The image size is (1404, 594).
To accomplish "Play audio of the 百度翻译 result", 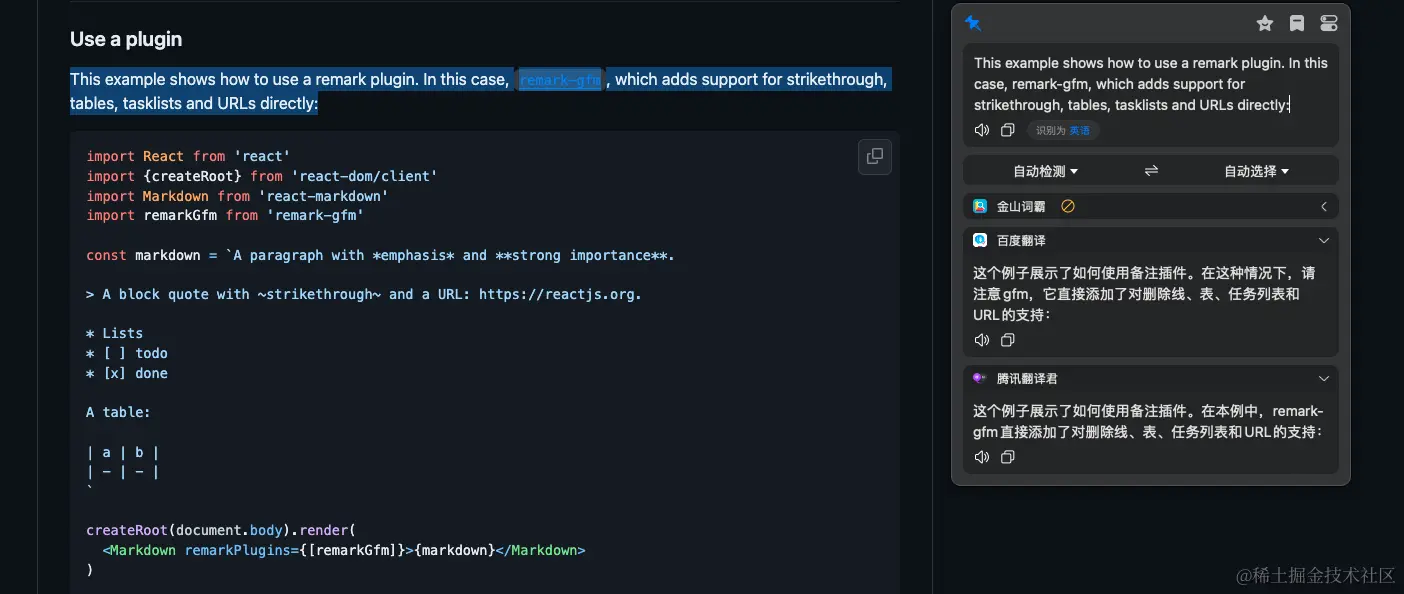I will (x=982, y=340).
